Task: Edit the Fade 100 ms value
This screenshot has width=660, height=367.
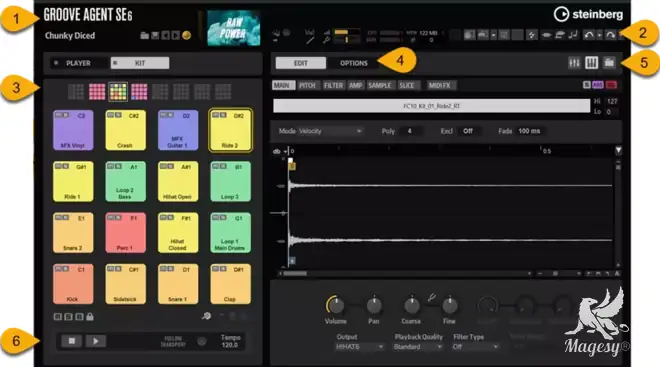Action: [530, 131]
